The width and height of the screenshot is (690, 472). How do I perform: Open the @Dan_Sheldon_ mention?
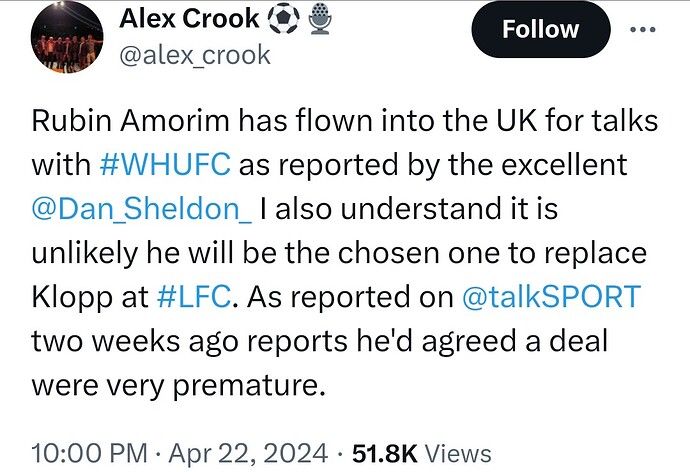coord(142,209)
